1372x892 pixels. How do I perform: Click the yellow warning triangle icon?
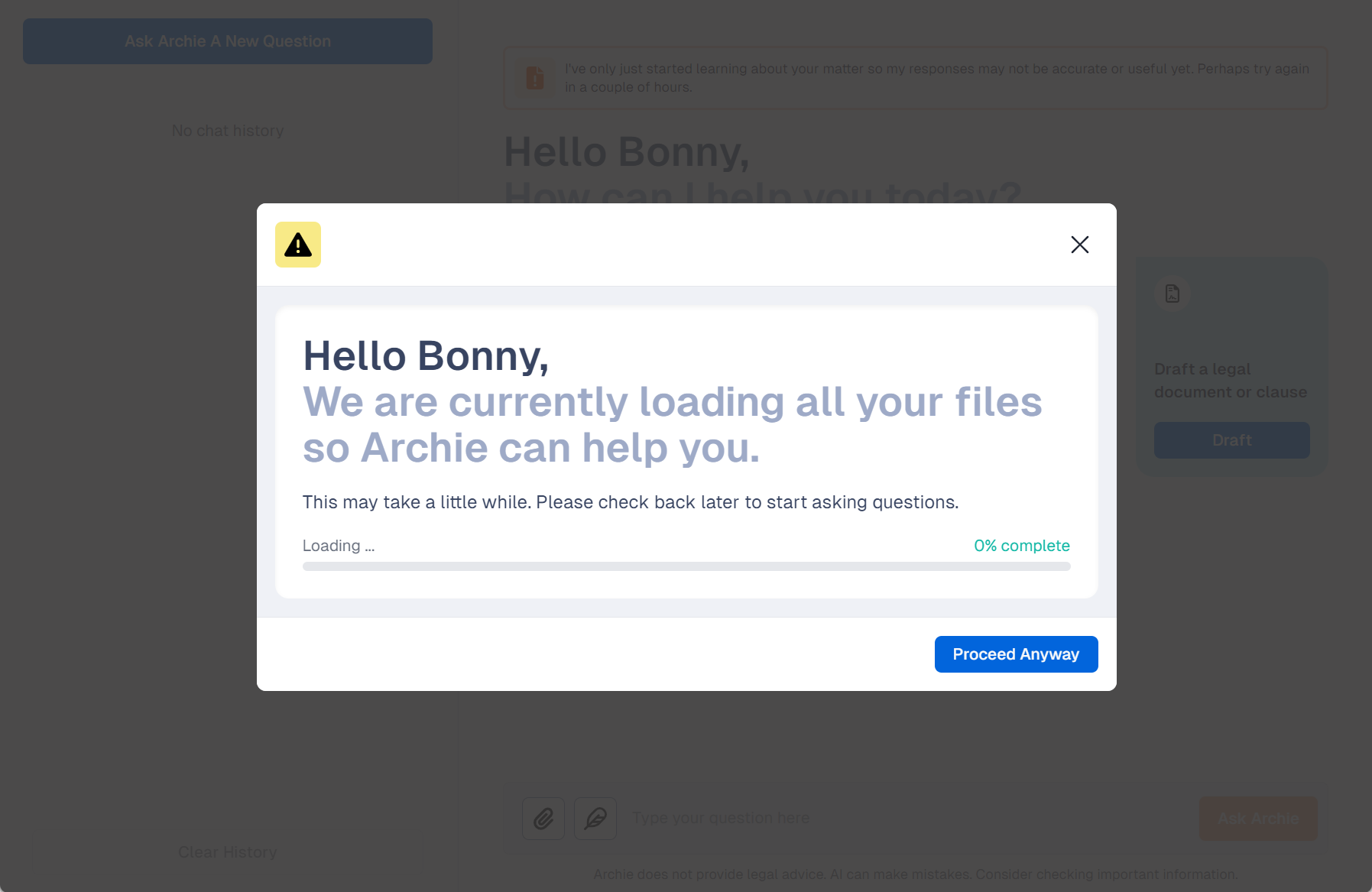click(x=298, y=245)
